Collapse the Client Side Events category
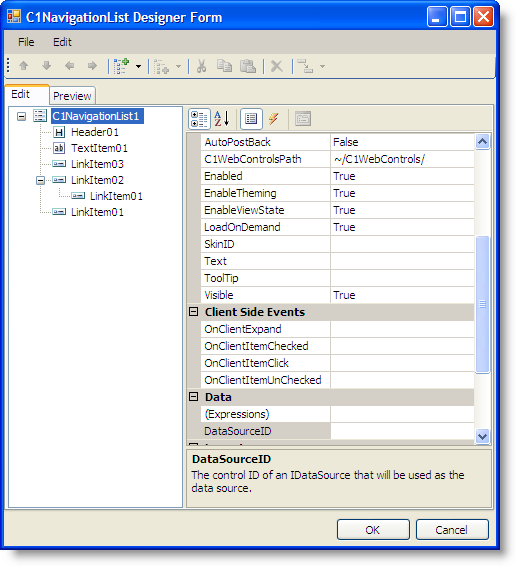 [x=194, y=312]
